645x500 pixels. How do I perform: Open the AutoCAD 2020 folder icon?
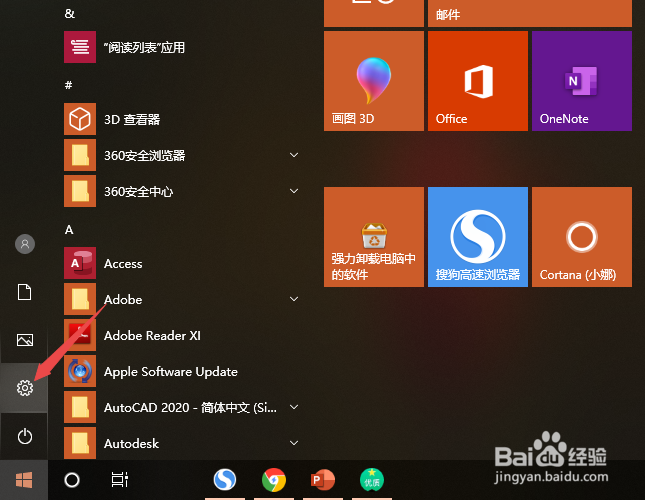80,407
